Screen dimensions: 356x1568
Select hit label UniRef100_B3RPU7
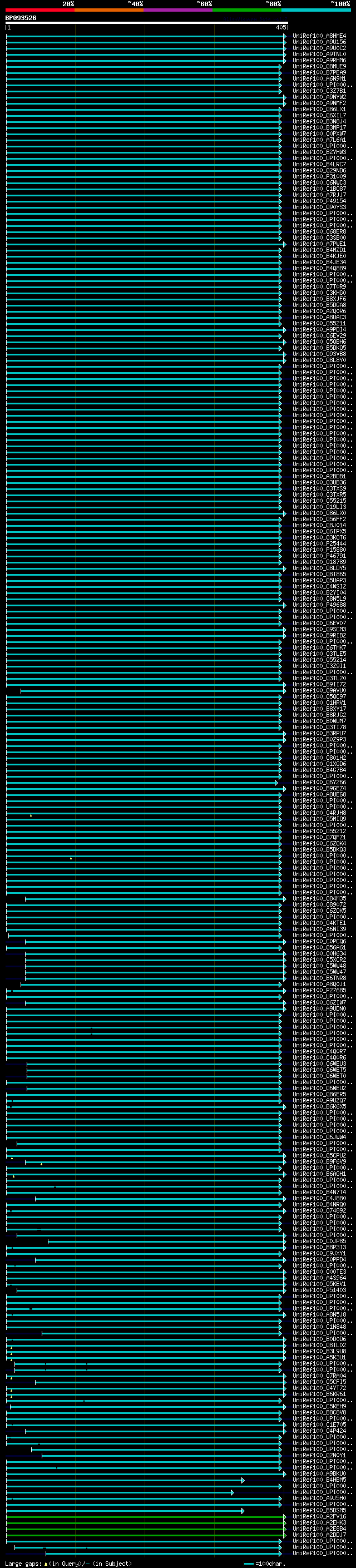[319, 734]
